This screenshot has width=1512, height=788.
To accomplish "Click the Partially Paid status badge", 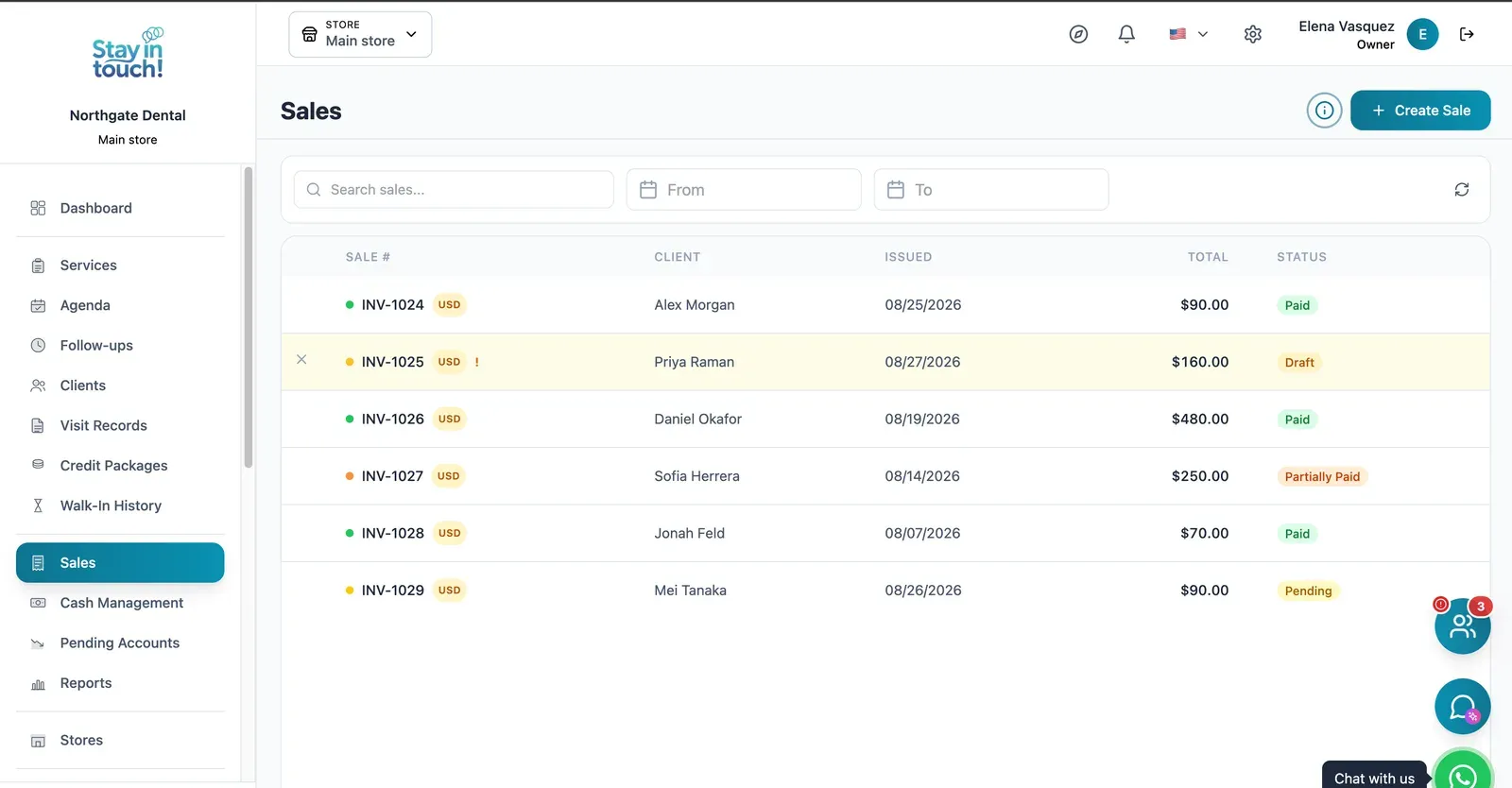I will 1322,477.
